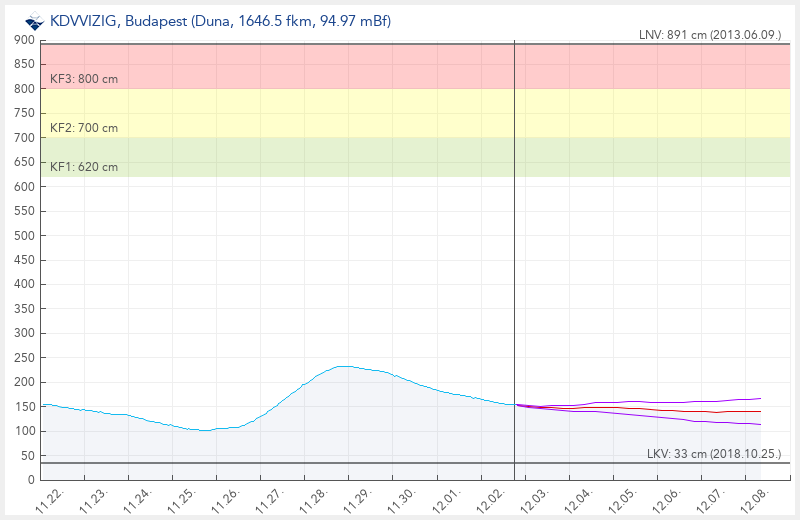Click the 900 value on the y-axis
The width and height of the screenshot is (800, 520).
[x=24, y=40]
